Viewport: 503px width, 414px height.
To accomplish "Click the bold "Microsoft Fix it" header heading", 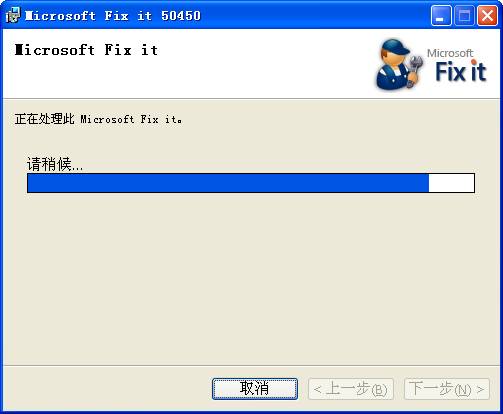I will [86, 50].
